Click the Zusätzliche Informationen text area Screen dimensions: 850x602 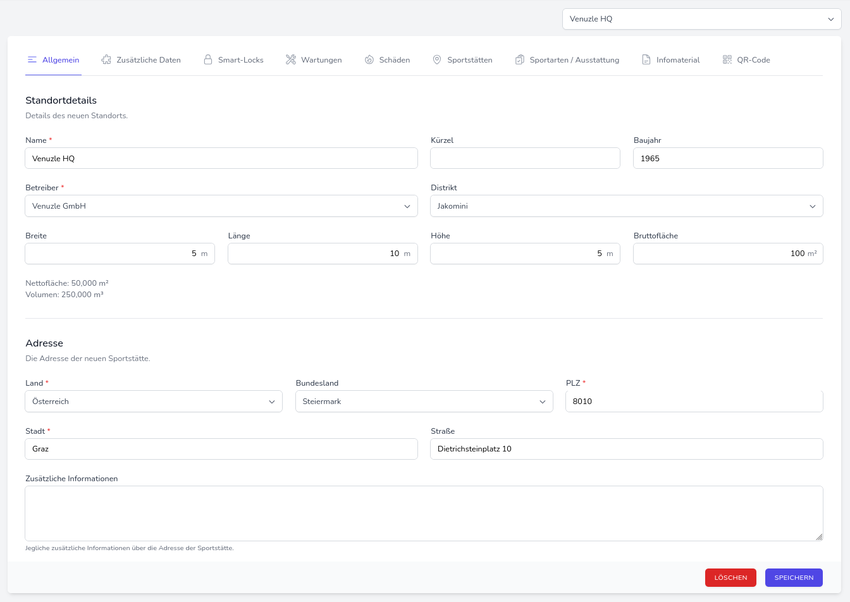(x=424, y=513)
